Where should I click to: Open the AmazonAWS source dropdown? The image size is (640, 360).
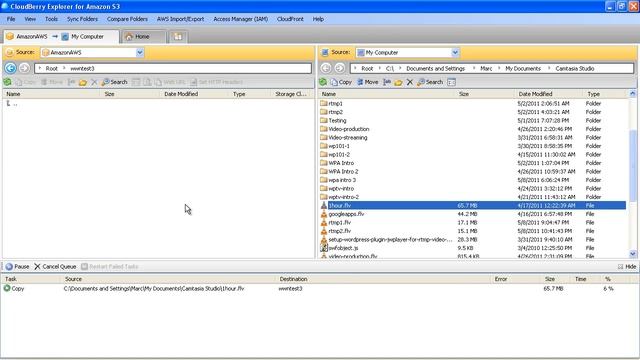pos(140,52)
